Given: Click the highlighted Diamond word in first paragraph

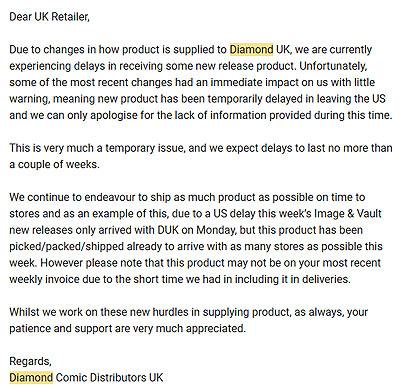Looking at the screenshot, I should point(251,50).
